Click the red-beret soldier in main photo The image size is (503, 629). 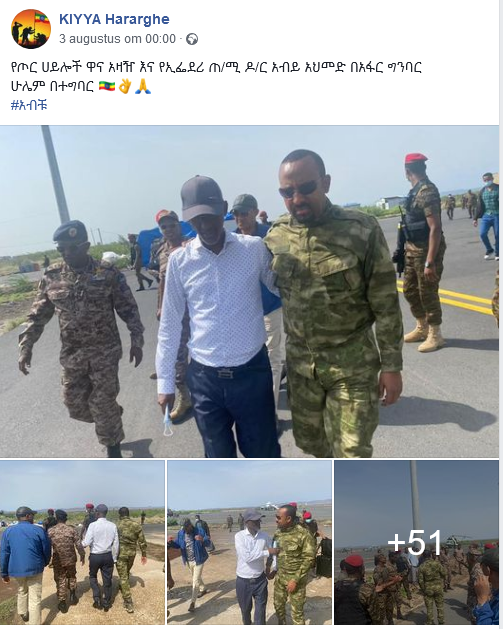421,253
